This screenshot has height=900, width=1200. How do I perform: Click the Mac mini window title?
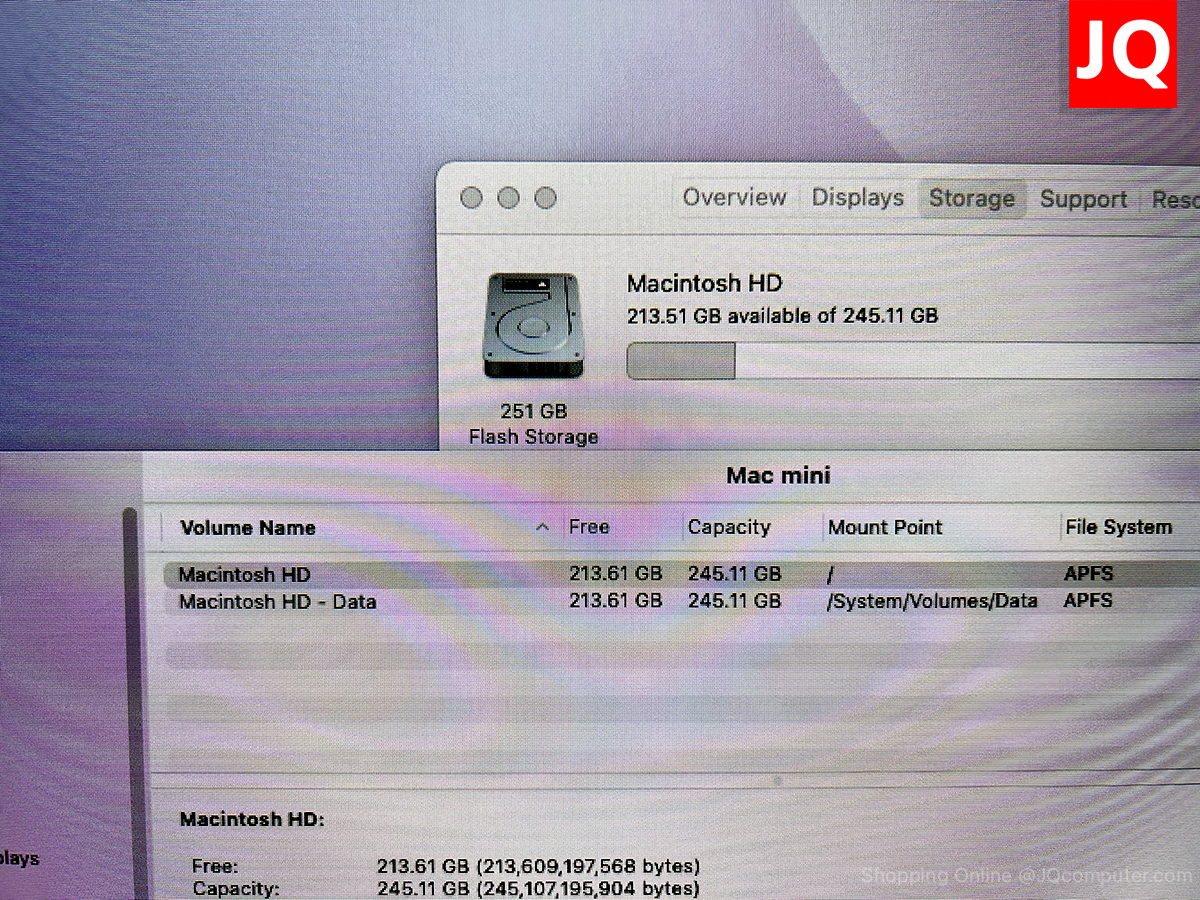778,476
